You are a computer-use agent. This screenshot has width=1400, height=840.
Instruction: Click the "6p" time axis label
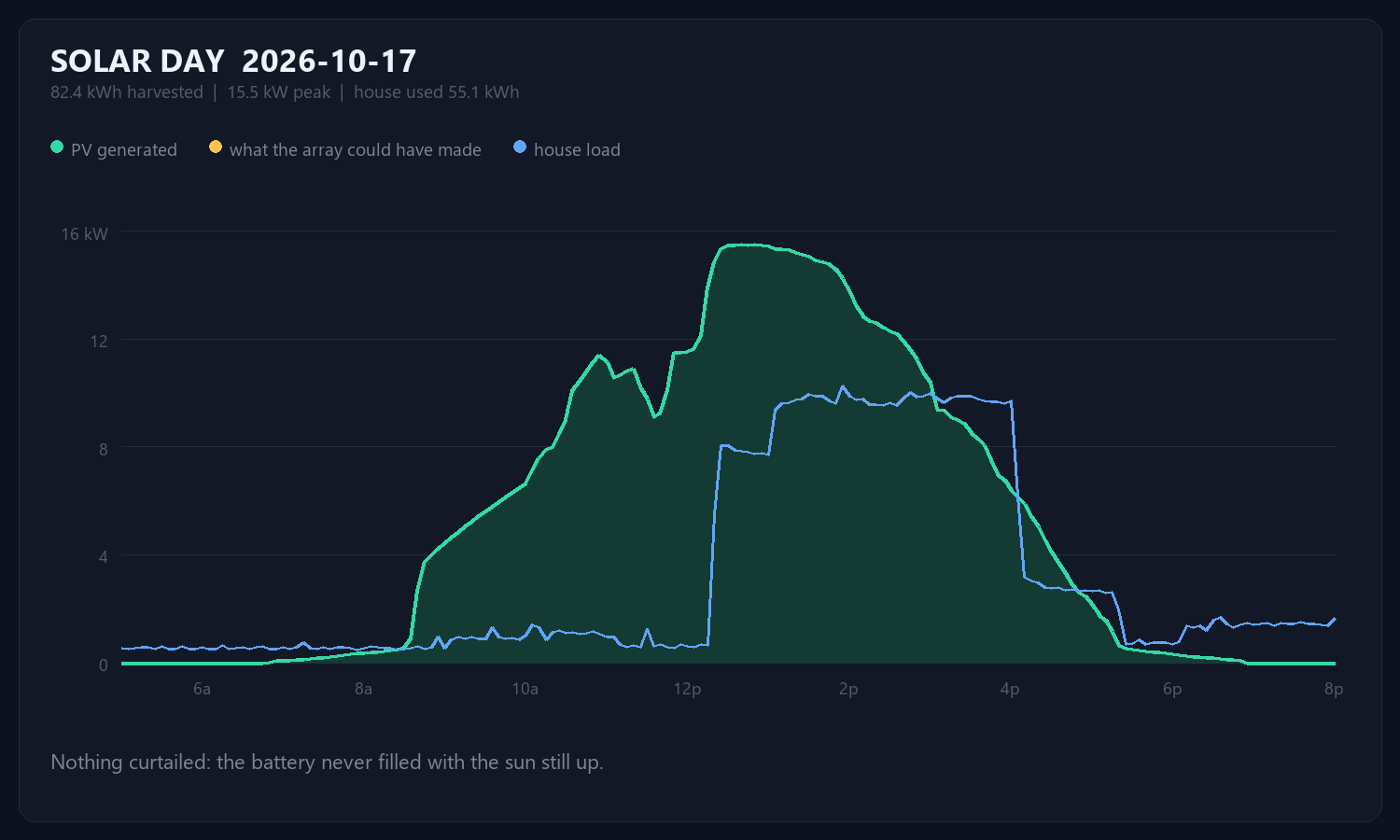pyautogui.click(x=1172, y=690)
